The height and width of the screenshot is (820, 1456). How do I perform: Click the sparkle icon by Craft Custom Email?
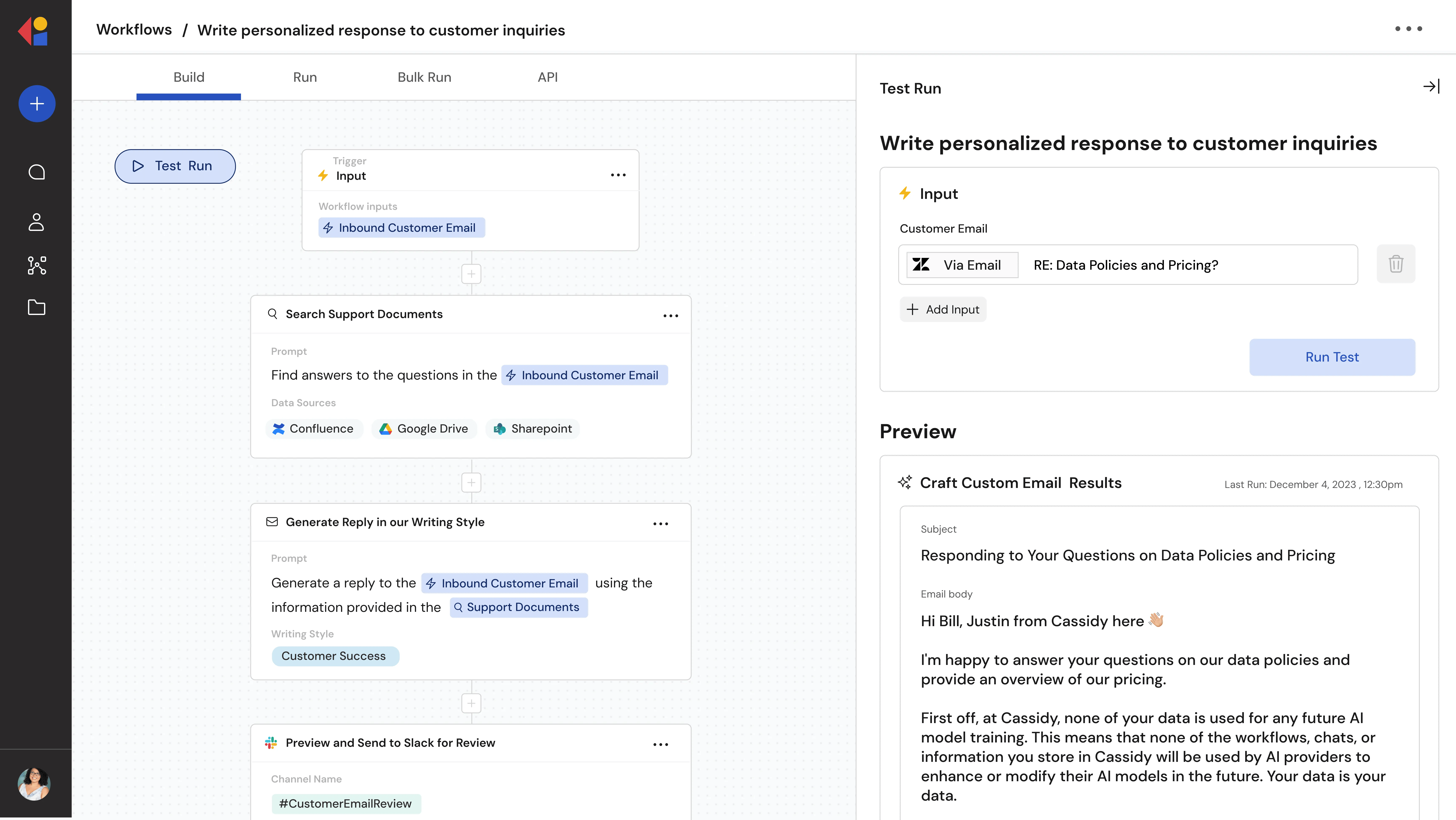[905, 482]
